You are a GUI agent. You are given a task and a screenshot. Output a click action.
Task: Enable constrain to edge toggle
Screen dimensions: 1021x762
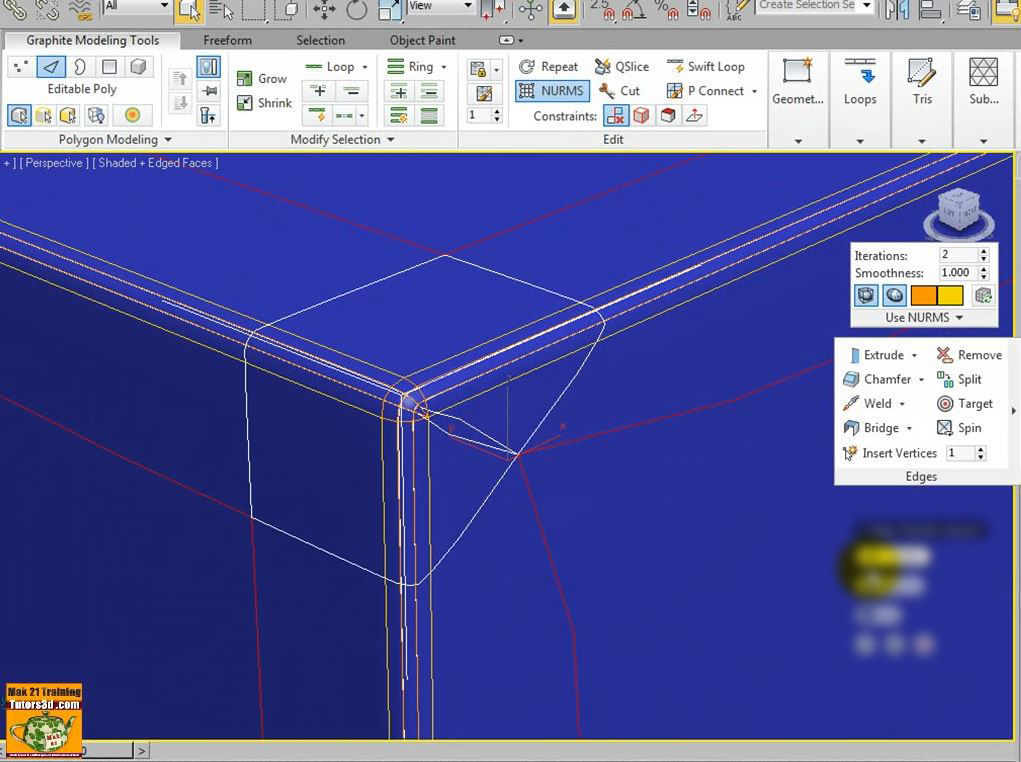[x=641, y=116]
